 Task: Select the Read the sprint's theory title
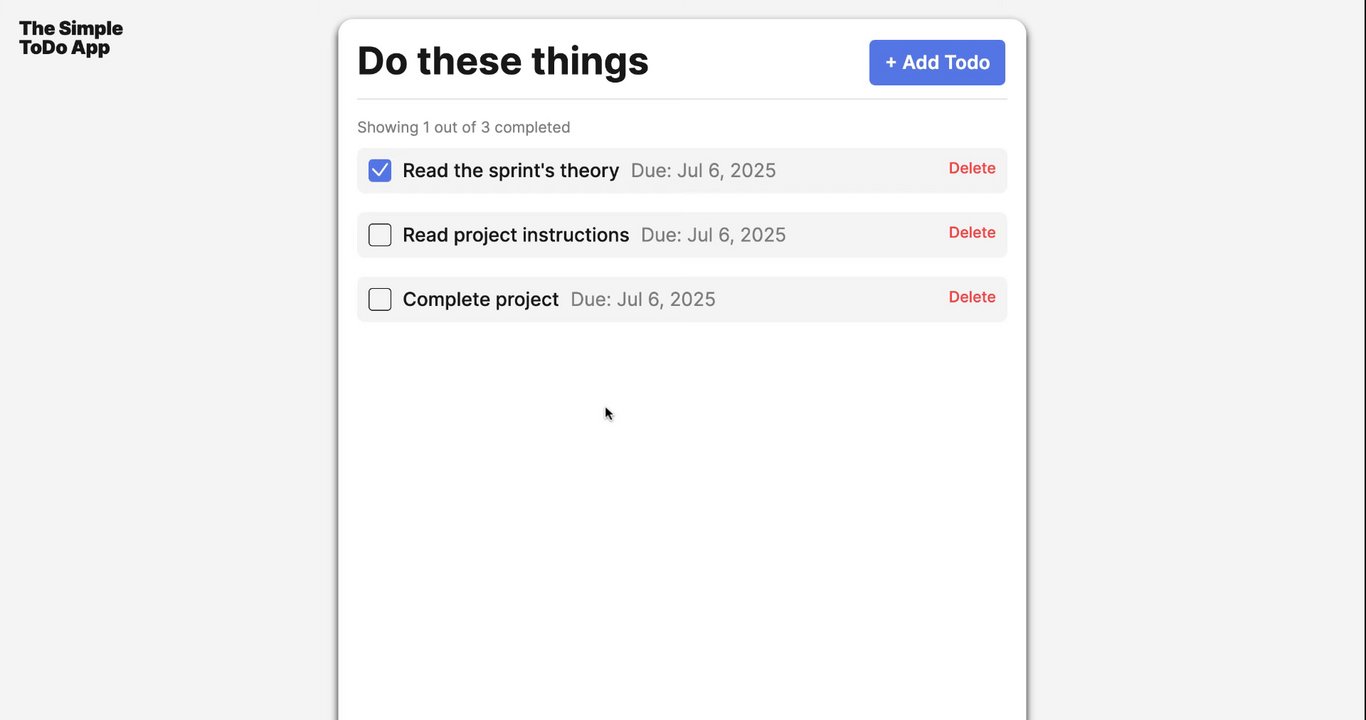coord(511,170)
